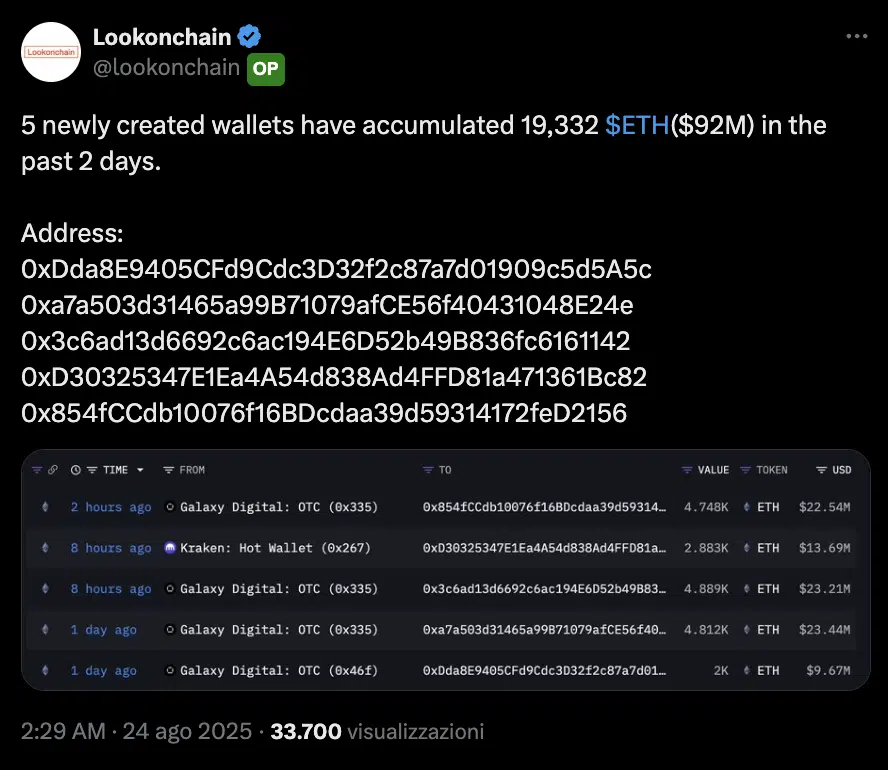This screenshot has width=888, height=770.
Task: Click the green OP badge
Action: pyautogui.click(x=265, y=70)
